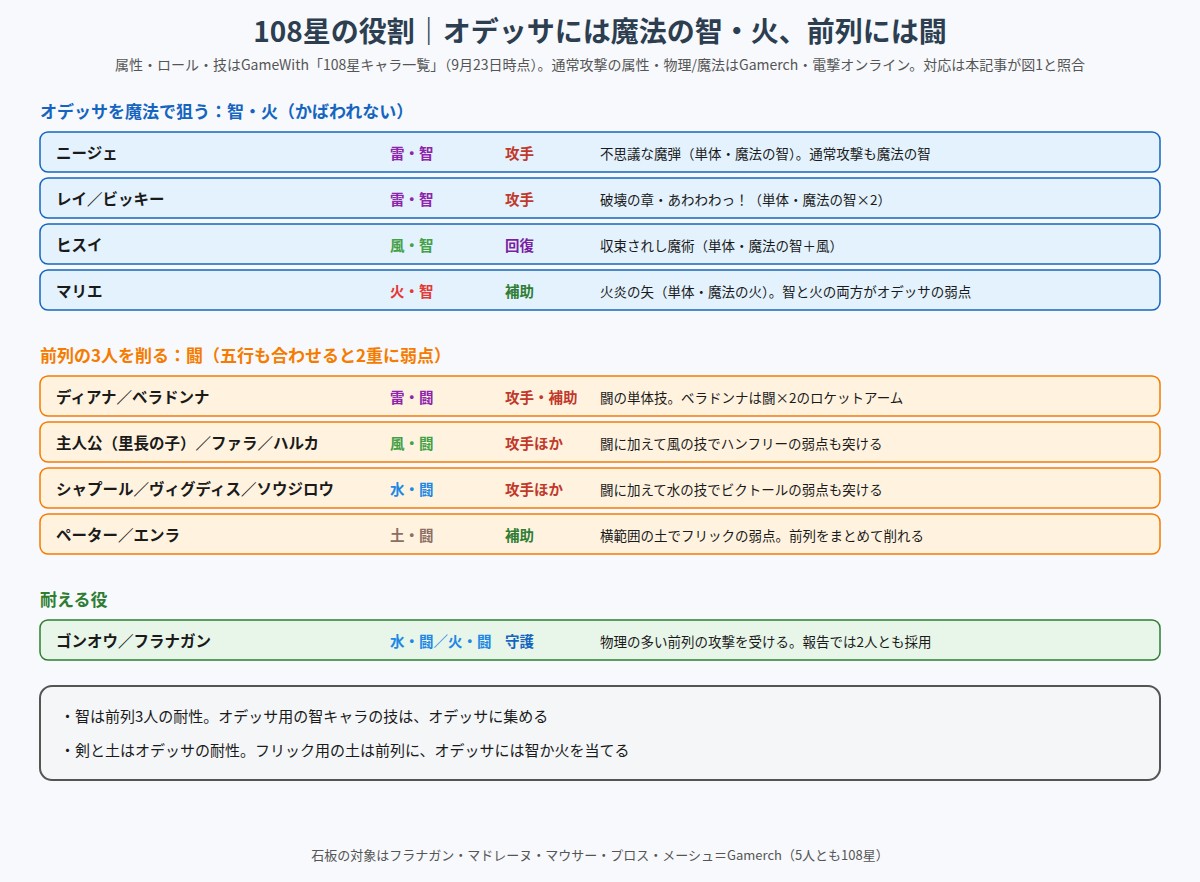The width and height of the screenshot is (1200, 882).
Task: Click 雷・闘 attribute in ディアナ row
Action: point(412,398)
